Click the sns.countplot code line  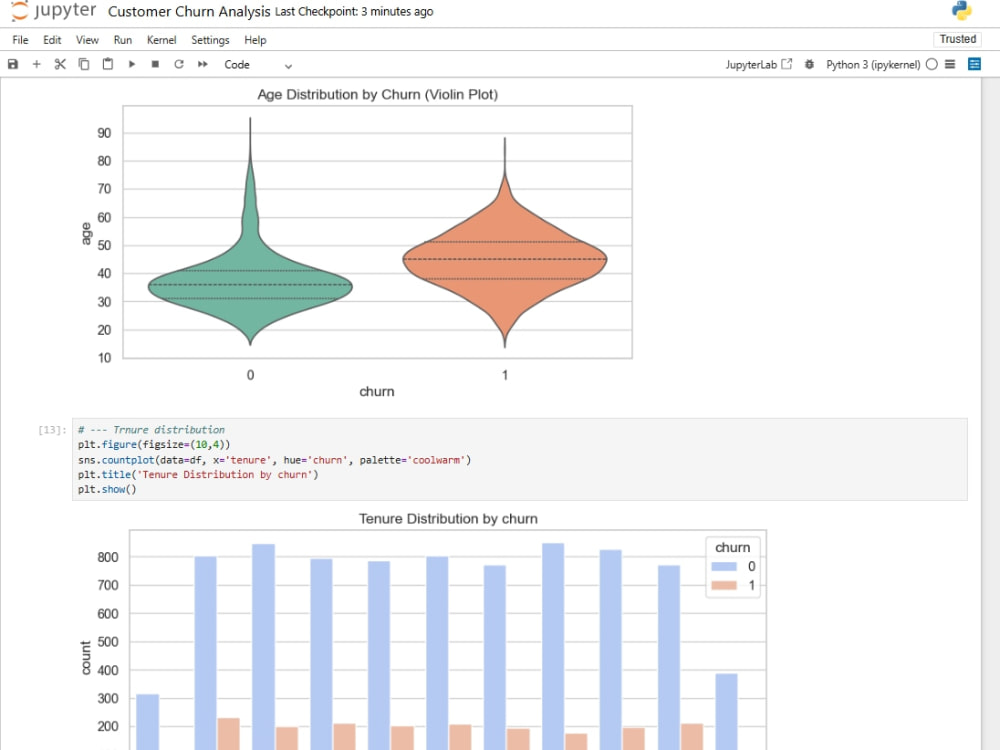pyautogui.click(x=274, y=460)
